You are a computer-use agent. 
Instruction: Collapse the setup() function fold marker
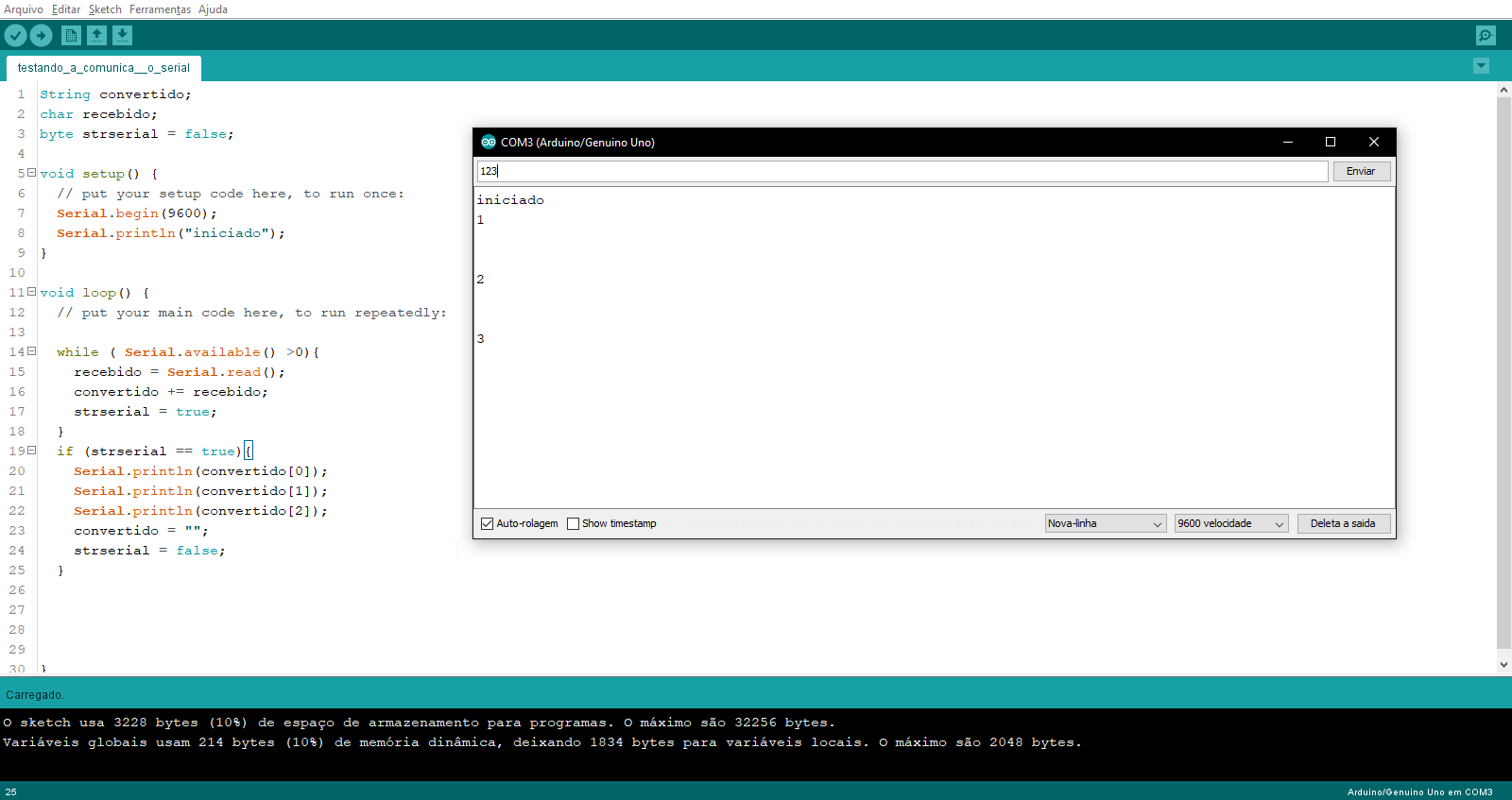click(x=31, y=173)
